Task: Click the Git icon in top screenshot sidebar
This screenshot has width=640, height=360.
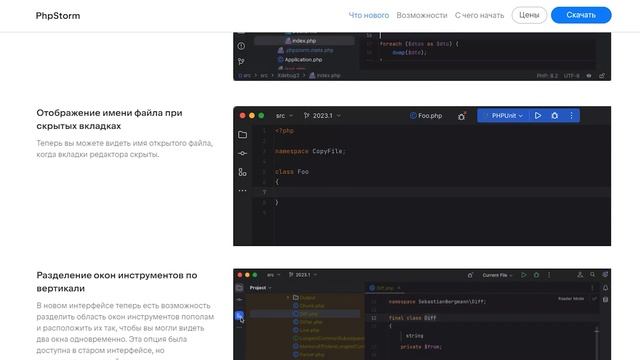Action: point(241,62)
